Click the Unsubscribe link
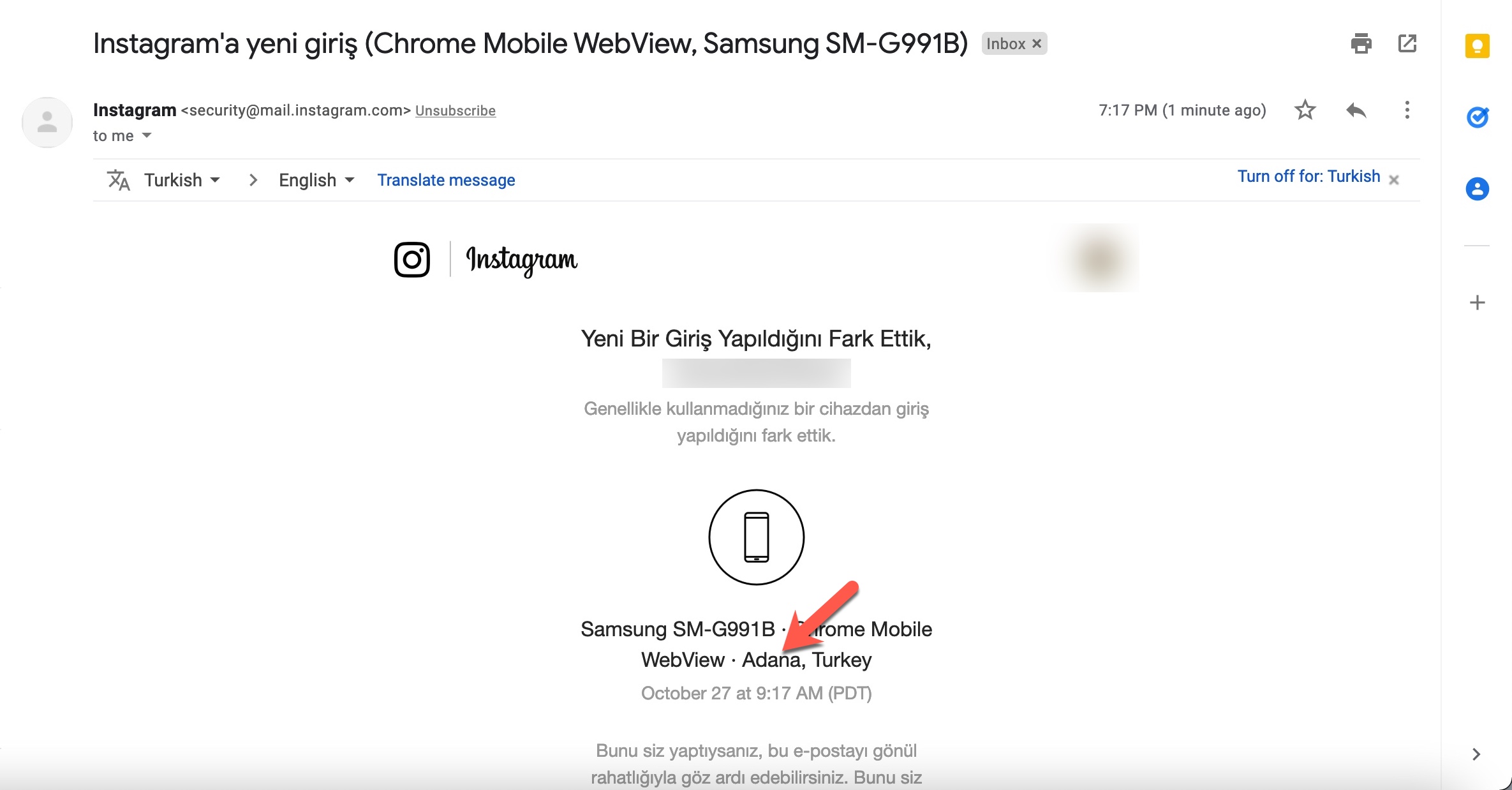The image size is (1512, 790). coord(456,111)
